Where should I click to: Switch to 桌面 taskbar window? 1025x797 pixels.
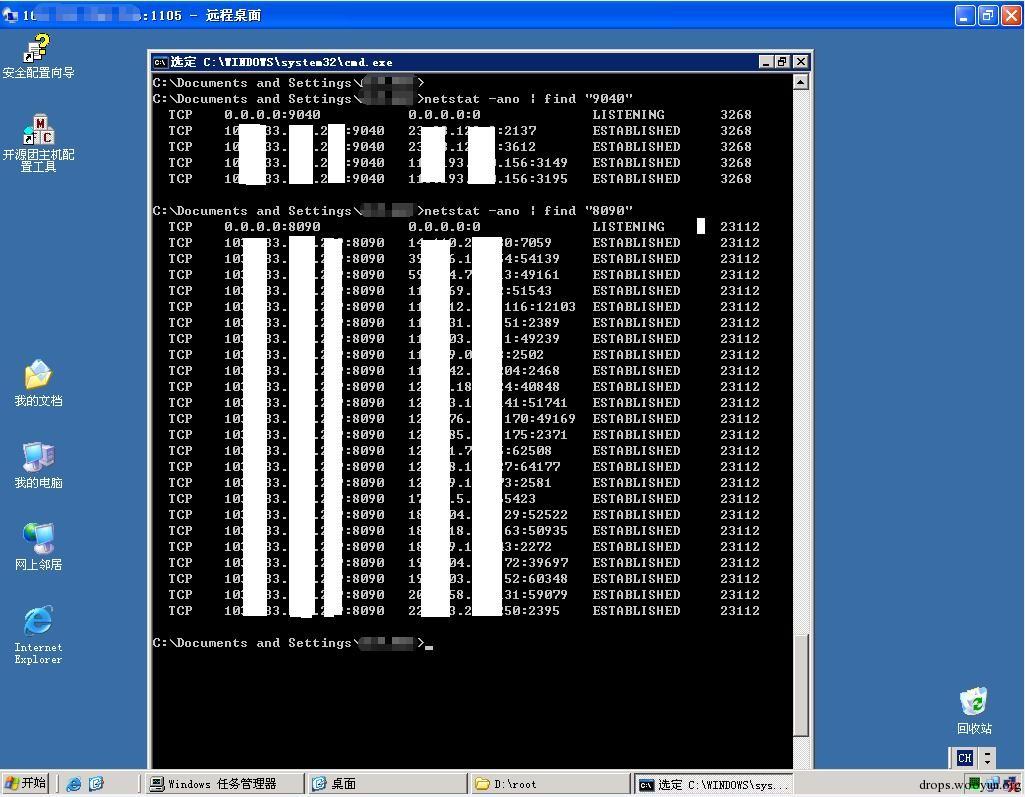386,784
